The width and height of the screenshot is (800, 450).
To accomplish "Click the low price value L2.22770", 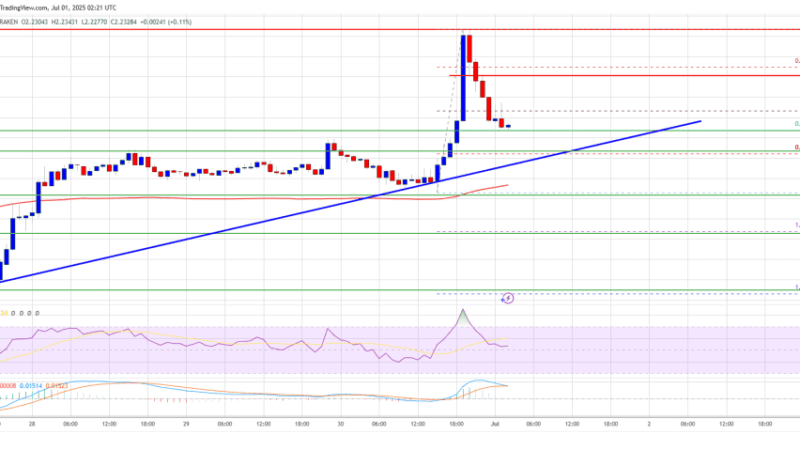I will point(97,22).
